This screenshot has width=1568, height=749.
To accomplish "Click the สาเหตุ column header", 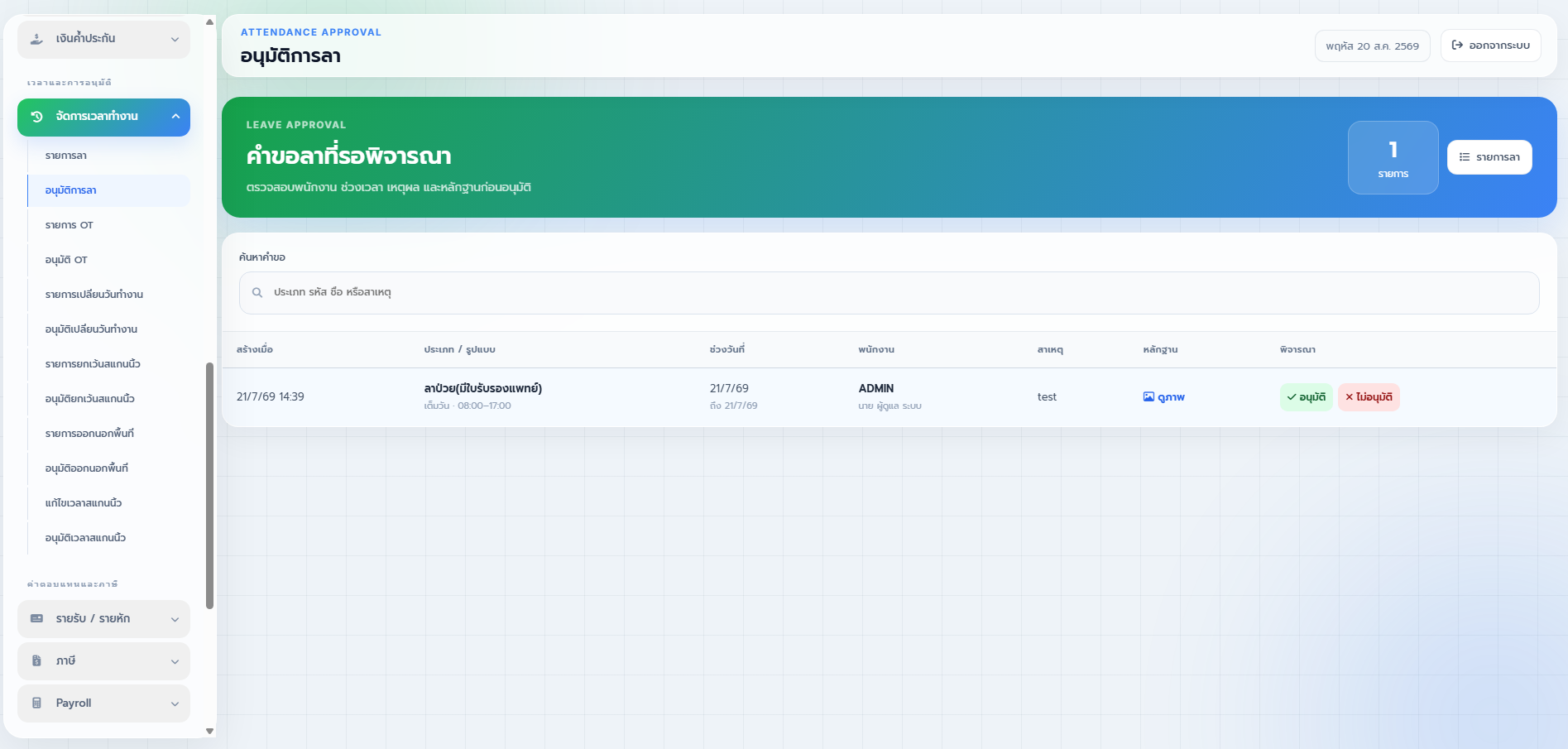I will 1050,350.
